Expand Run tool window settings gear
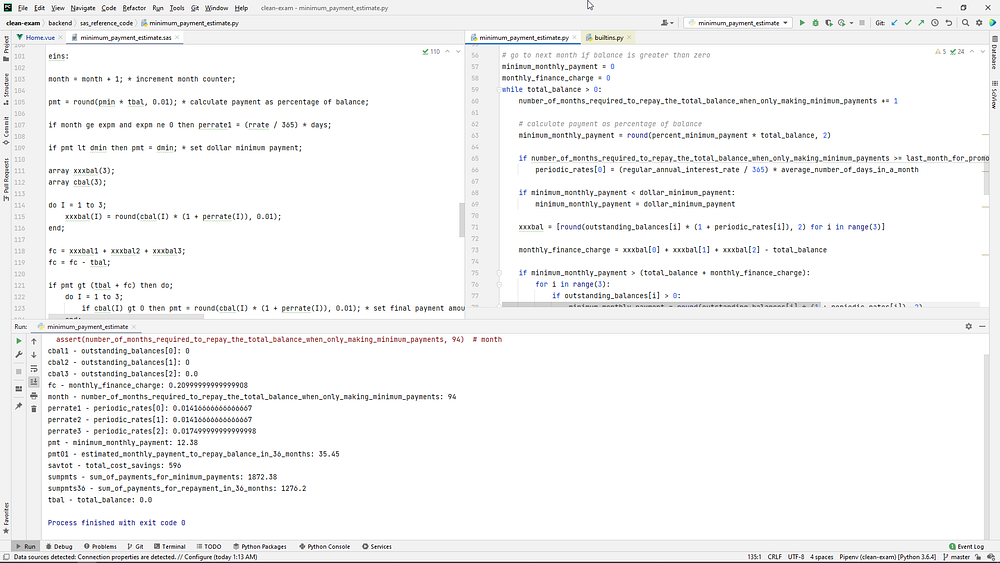Image resolution: width=1000 pixels, height=563 pixels. click(x=968, y=327)
